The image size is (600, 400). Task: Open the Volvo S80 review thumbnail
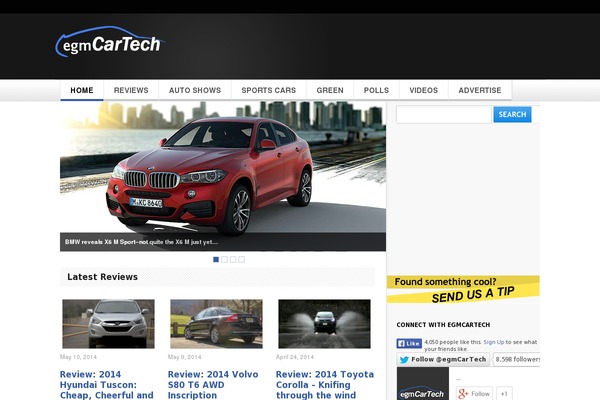coord(217,324)
